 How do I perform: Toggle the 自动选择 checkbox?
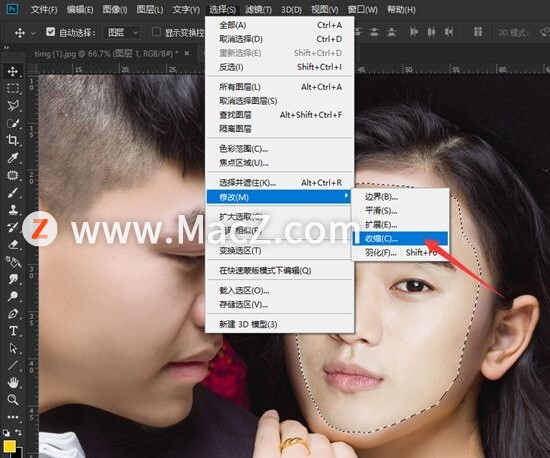51,32
